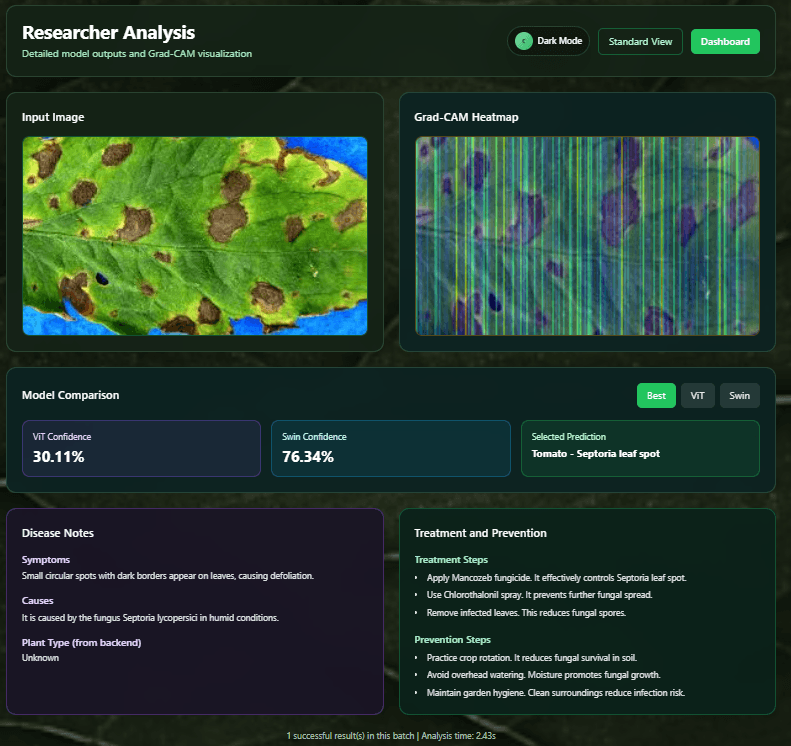Click the 'Model Comparison' heading

tap(71, 395)
